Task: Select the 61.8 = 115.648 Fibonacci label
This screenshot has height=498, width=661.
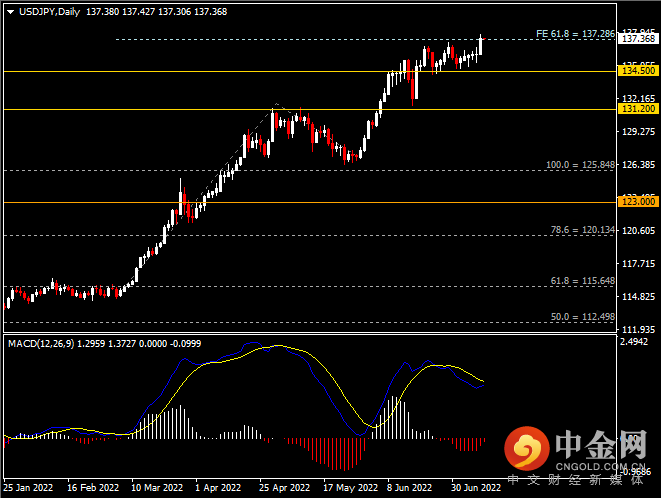Action: (x=583, y=281)
